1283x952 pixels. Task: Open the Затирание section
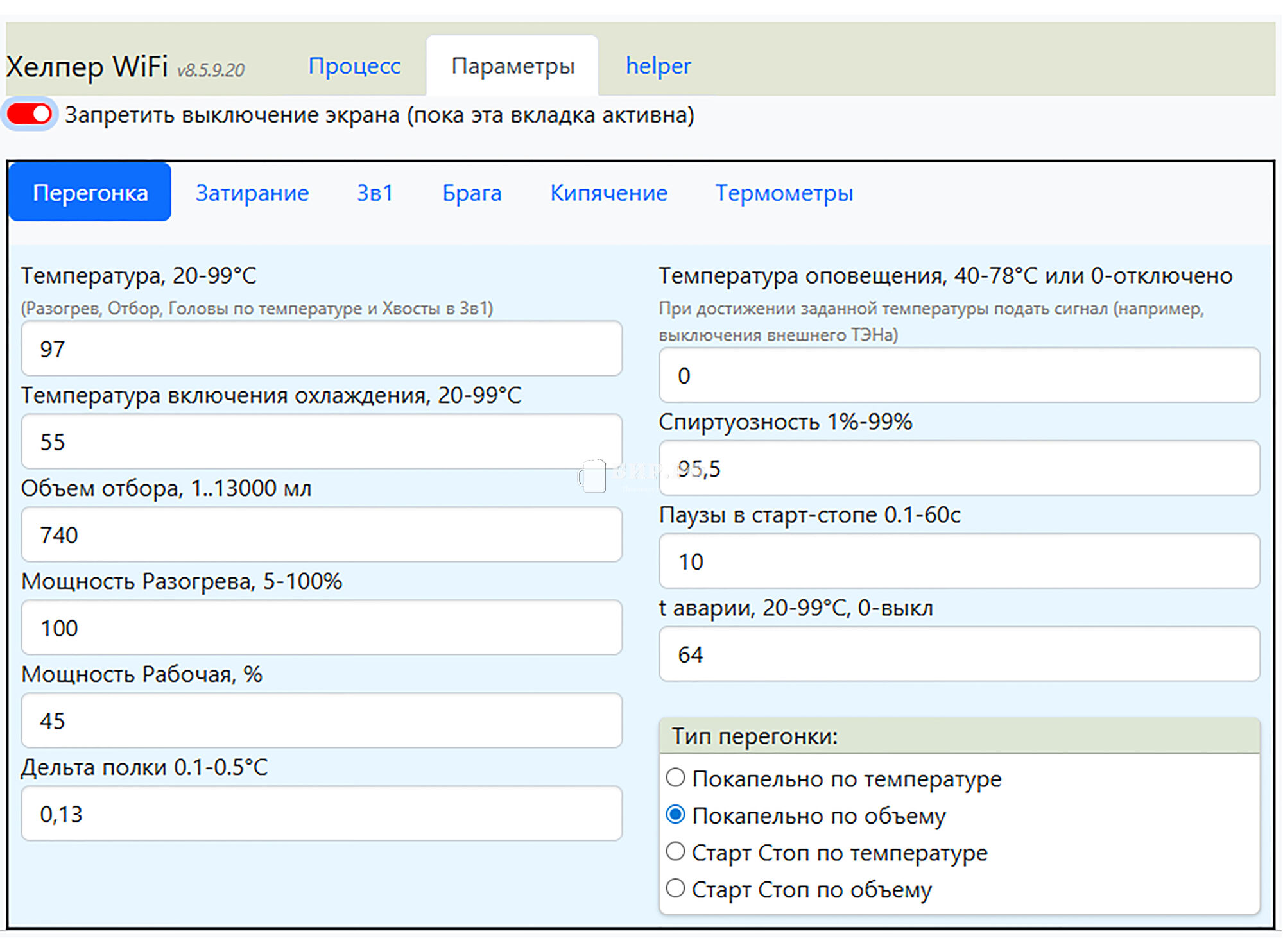pos(252,192)
